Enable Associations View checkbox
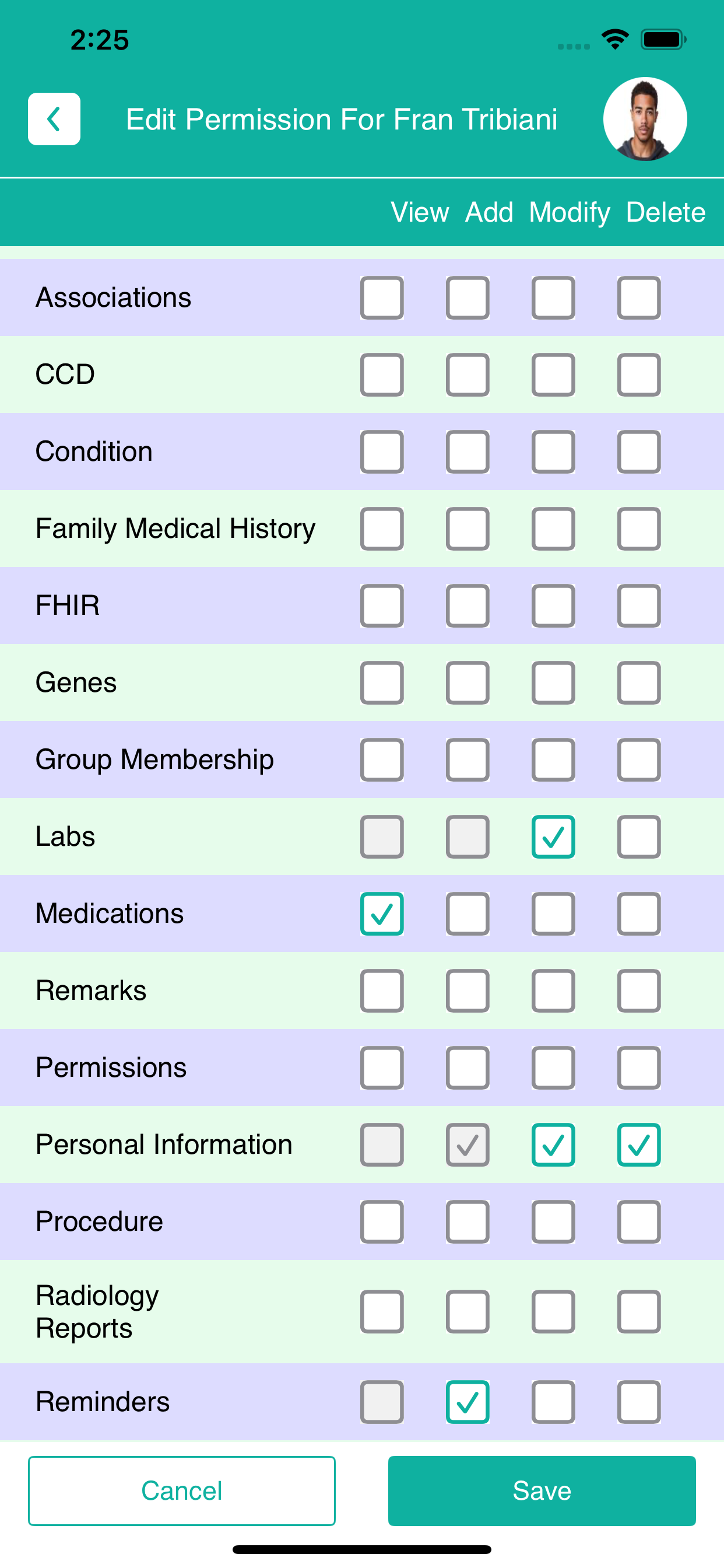The image size is (724, 1568). click(x=382, y=297)
